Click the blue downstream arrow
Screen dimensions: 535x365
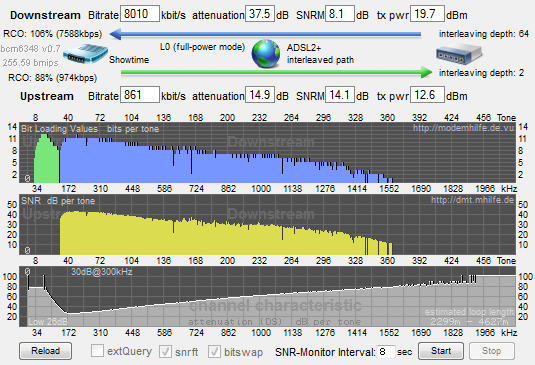tap(265, 34)
